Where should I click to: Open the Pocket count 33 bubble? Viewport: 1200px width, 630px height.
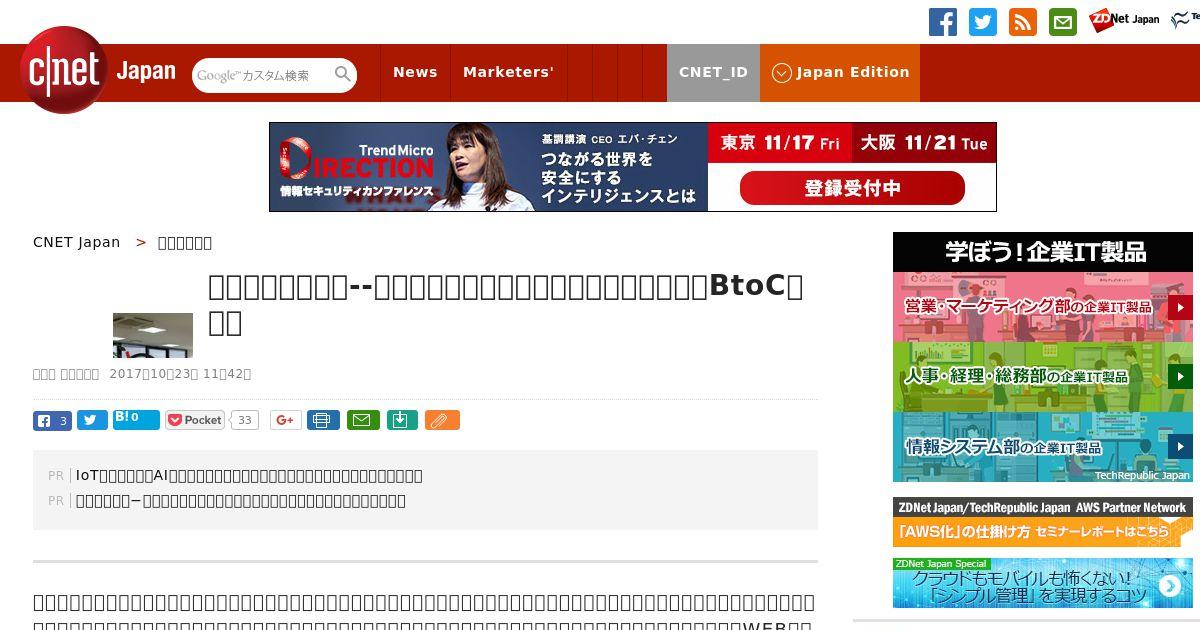point(244,420)
